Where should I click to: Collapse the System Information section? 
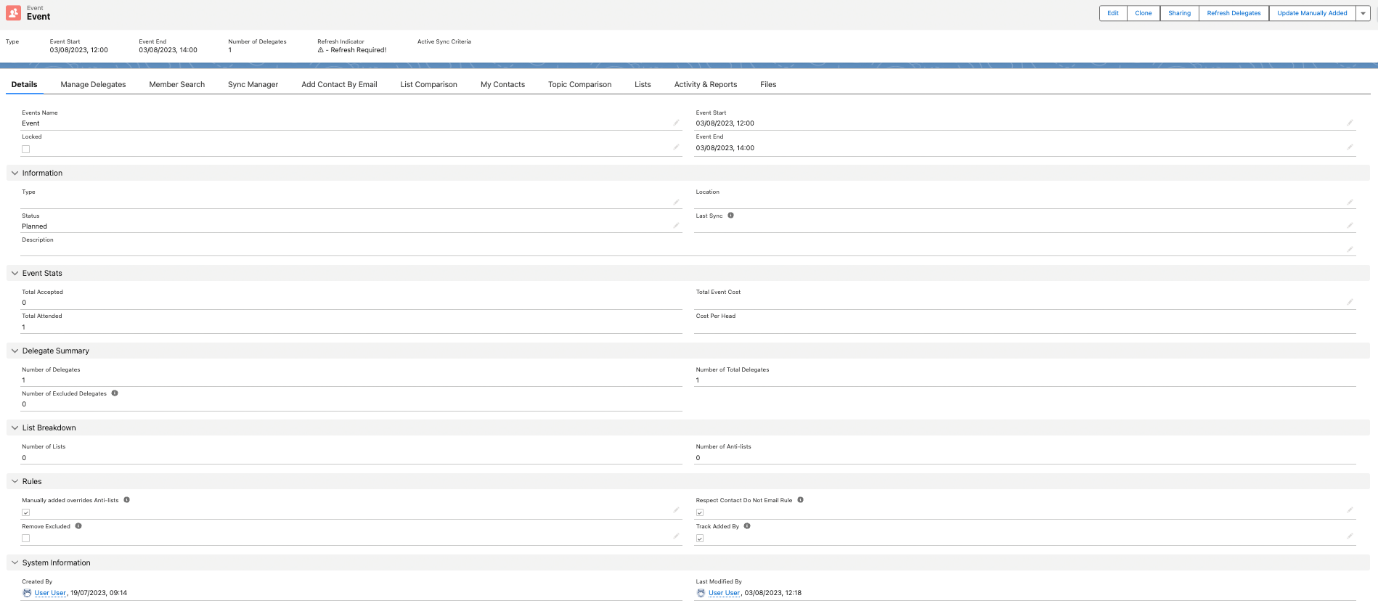[x=14, y=563]
